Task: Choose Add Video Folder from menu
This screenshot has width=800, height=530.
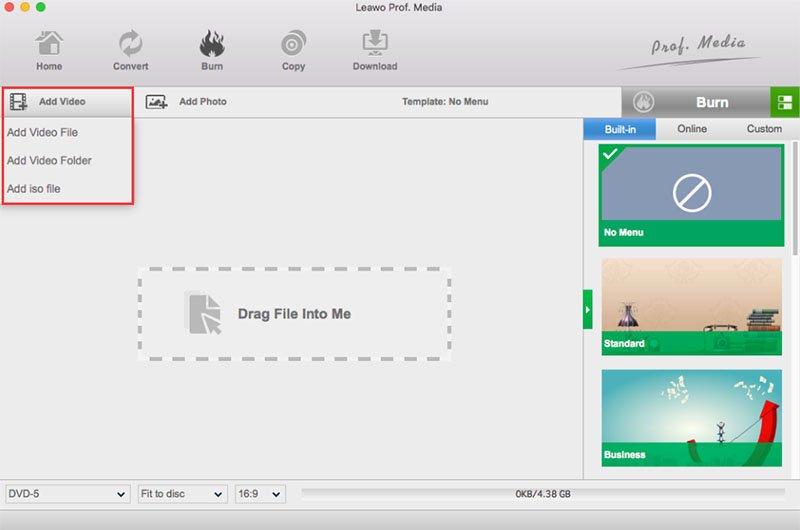Action: pos(49,160)
